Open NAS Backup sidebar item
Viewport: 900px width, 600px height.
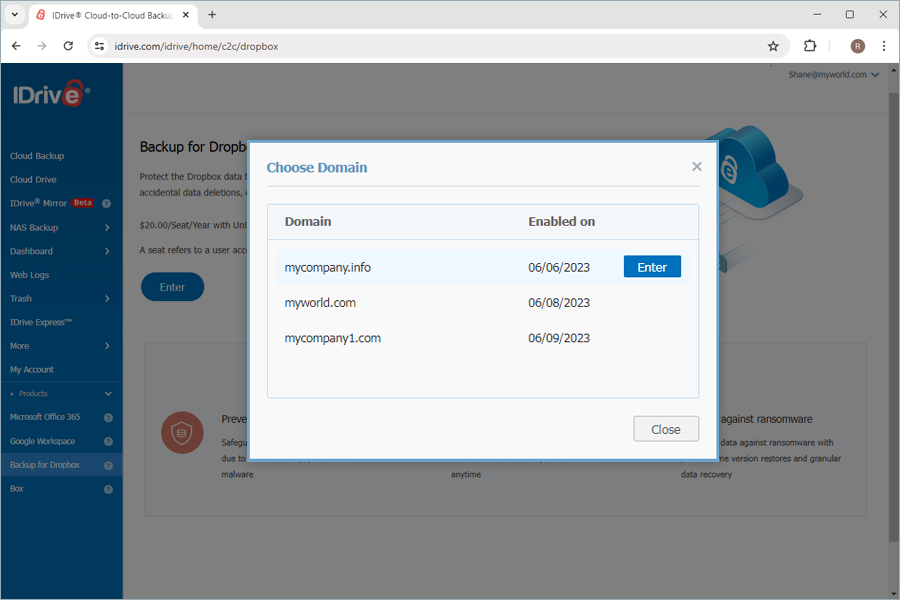click(x=34, y=227)
